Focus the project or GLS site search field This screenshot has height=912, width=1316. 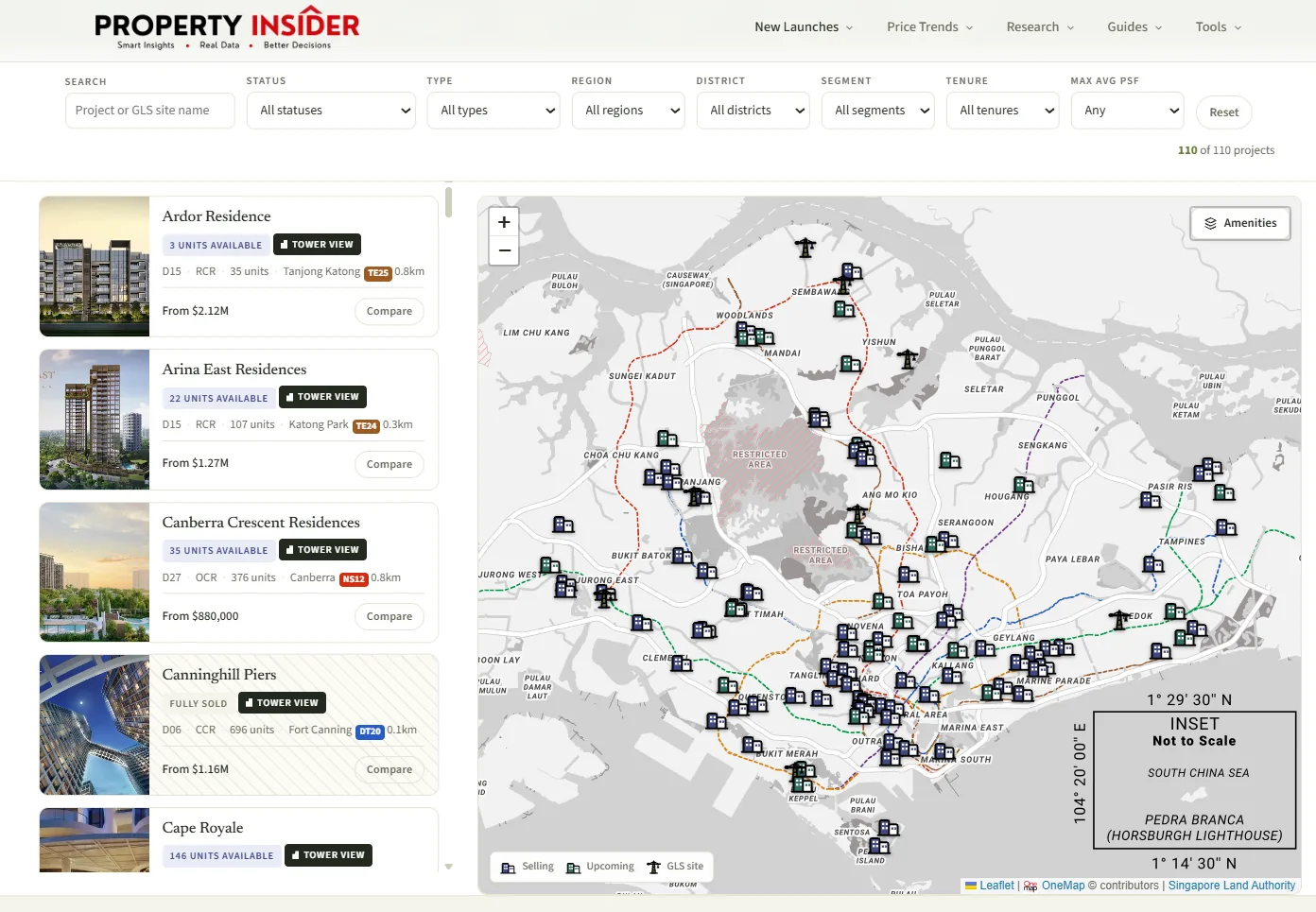[x=149, y=111]
